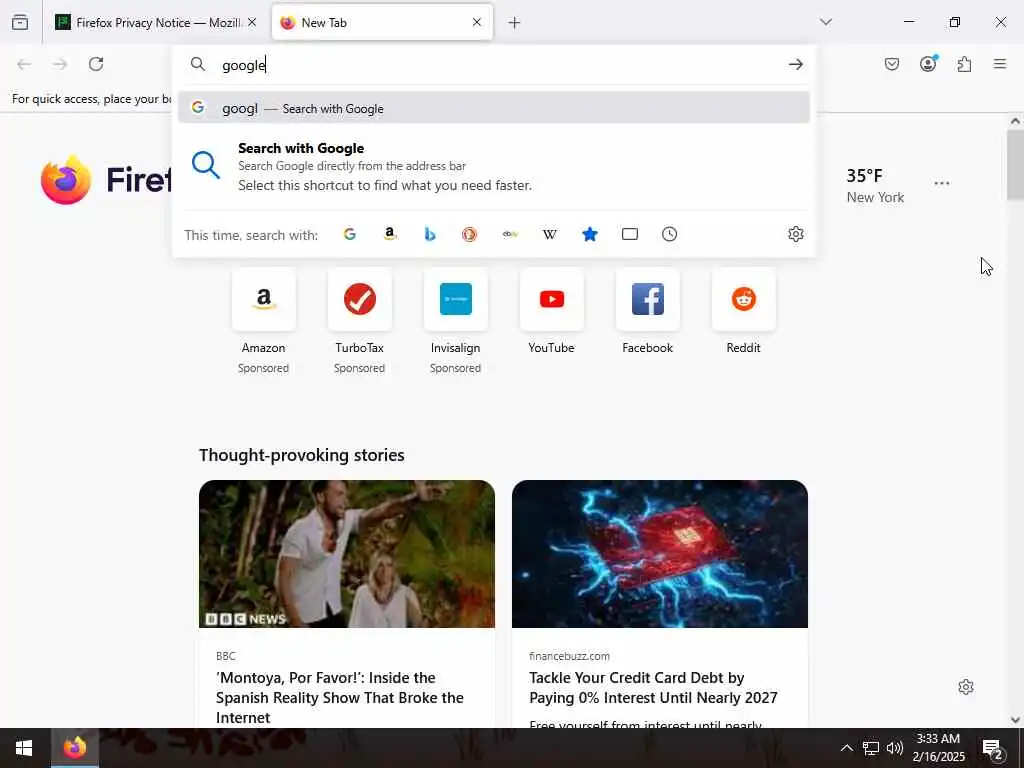1024x768 pixels.
Task: Open the Firefox account icon
Action: 928,63
